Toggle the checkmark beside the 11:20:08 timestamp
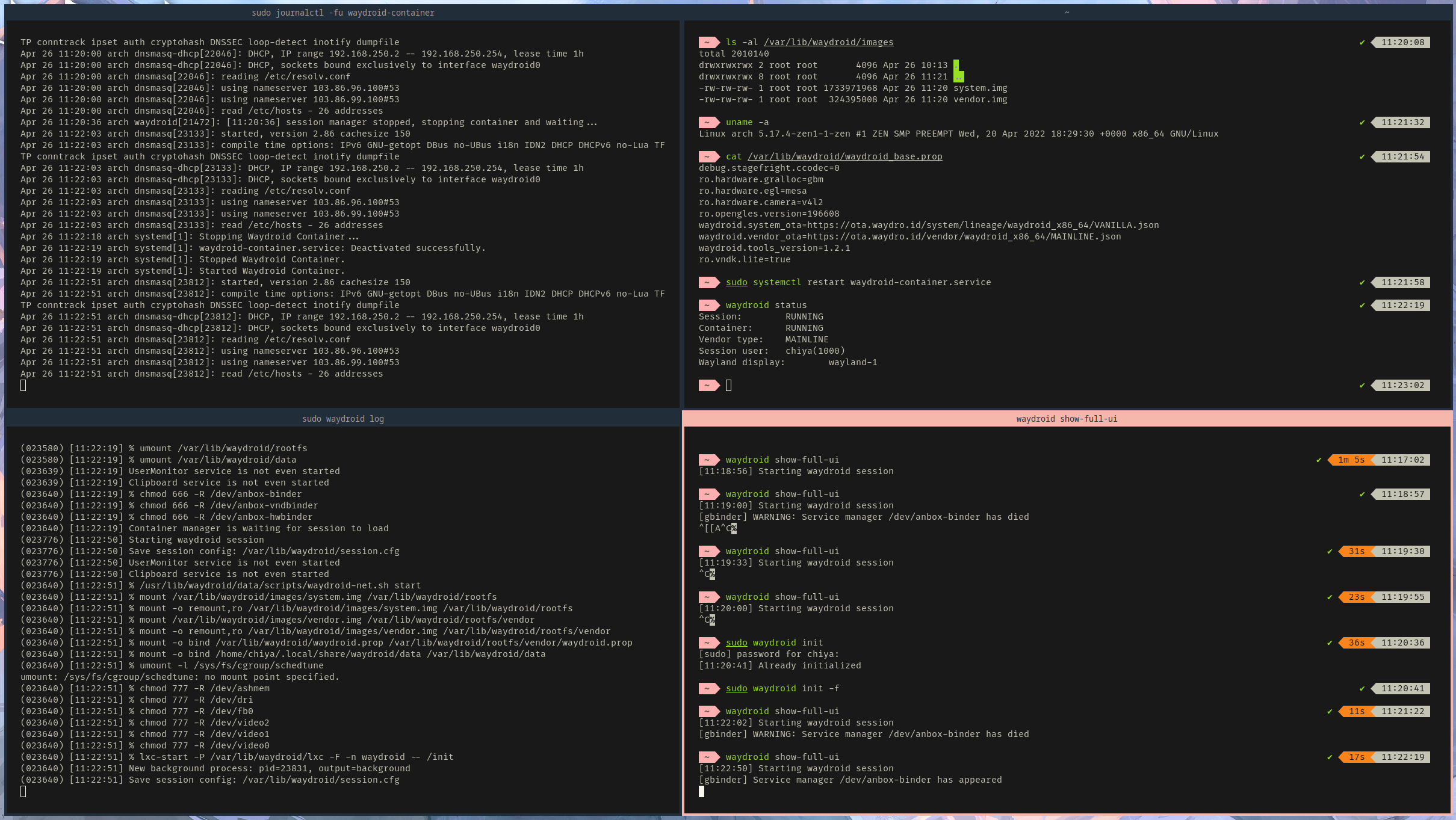The image size is (1456, 820). point(1362,42)
